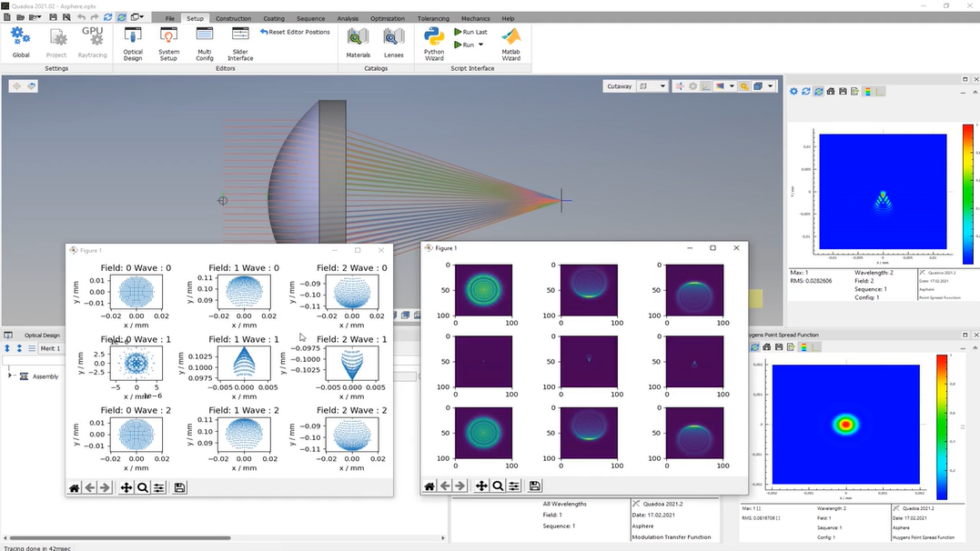Click the bottom horizontal scrollbar

tap(120, 537)
